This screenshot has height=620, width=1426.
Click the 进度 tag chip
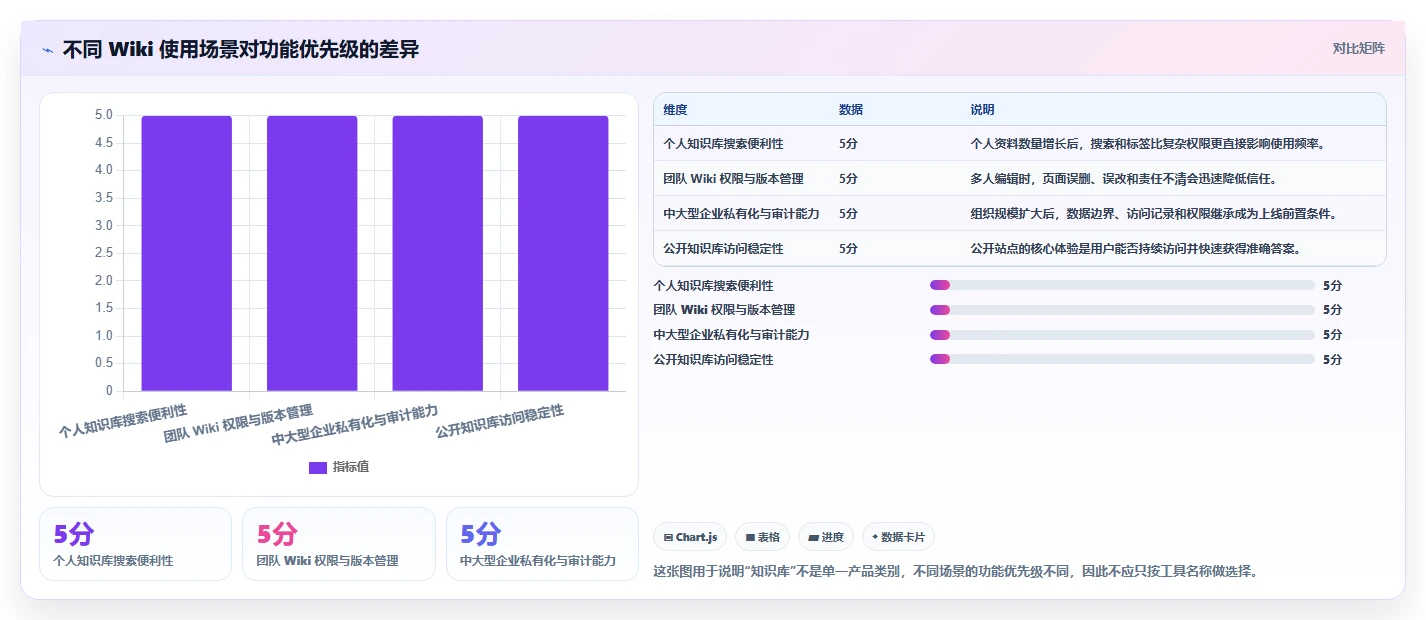pos(826,537)
